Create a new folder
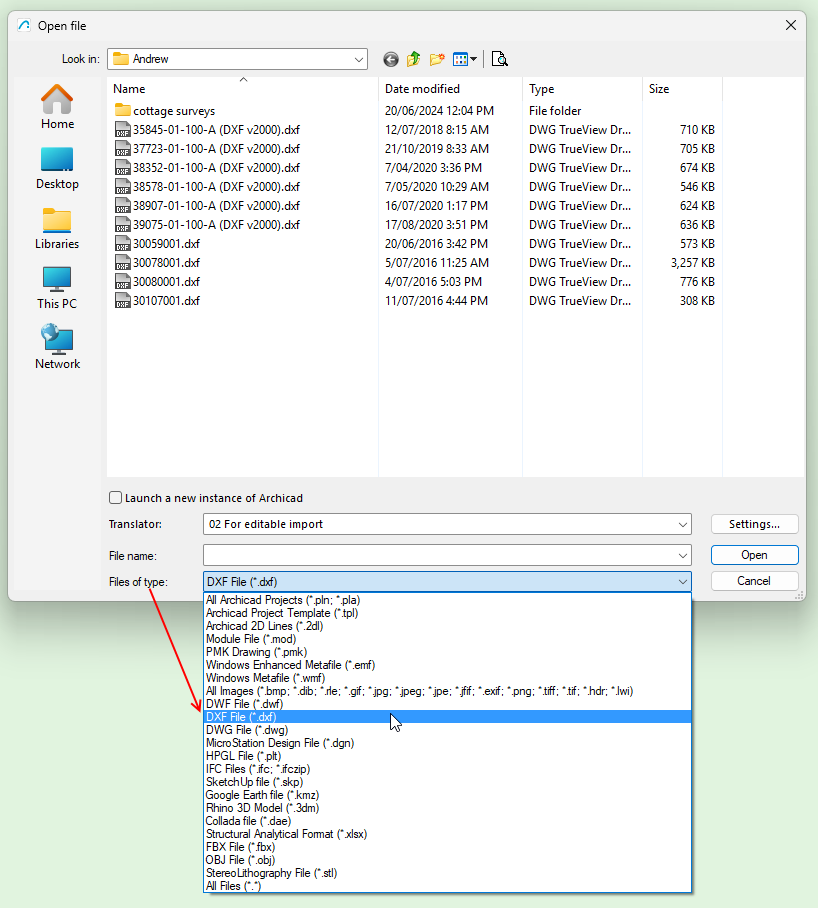The image size is (818, 908). pyautogui.click(x=437, y=59)
